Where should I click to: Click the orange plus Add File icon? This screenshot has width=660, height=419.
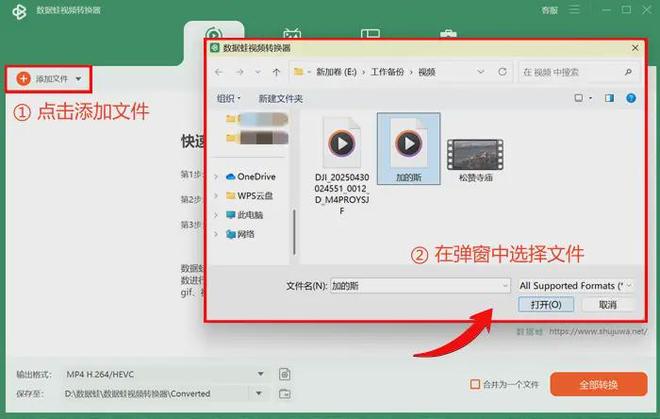[24, 78]
